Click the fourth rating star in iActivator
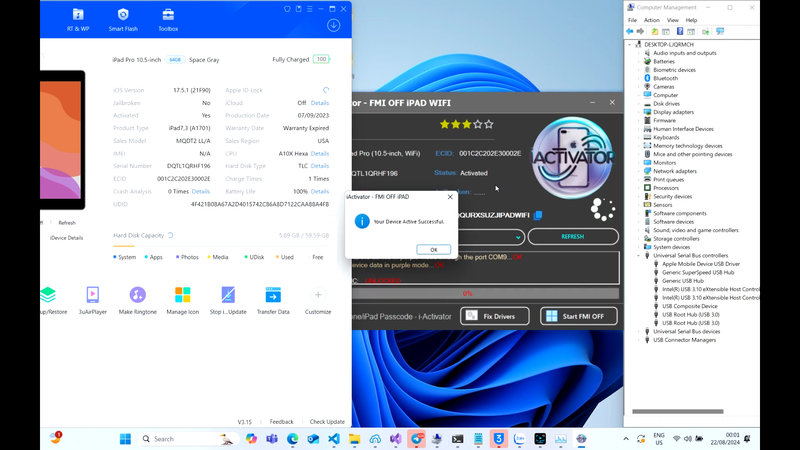Image resolution: width=800 pixels, height=450 pixels. (x=478, y=124)
